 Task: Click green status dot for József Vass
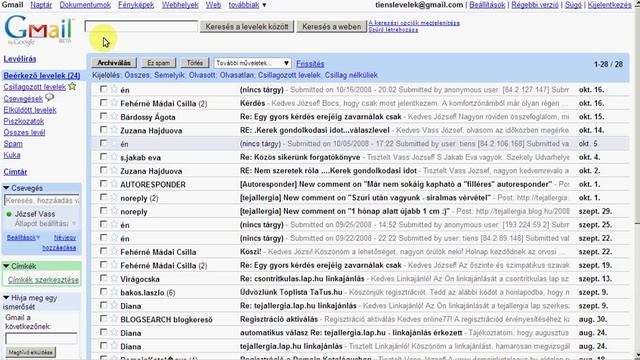click(9, 214)
